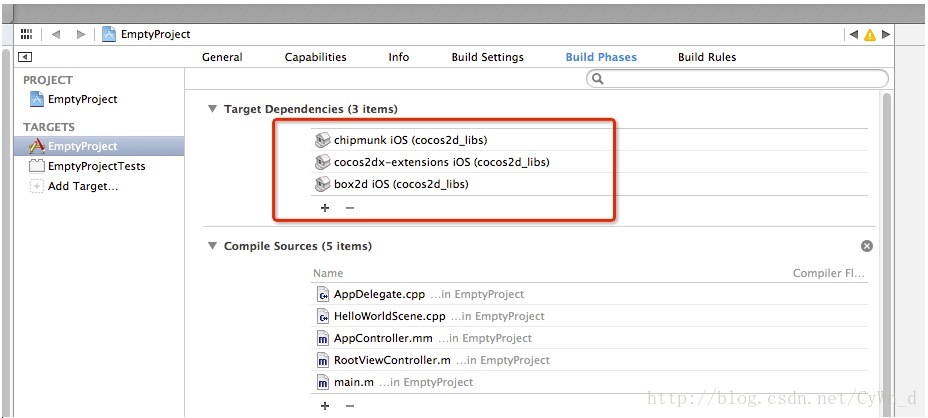This screenshot has height=418, width=928.
Task: Click AppDelegate.cpp file type icon
Action: (323, 294)
